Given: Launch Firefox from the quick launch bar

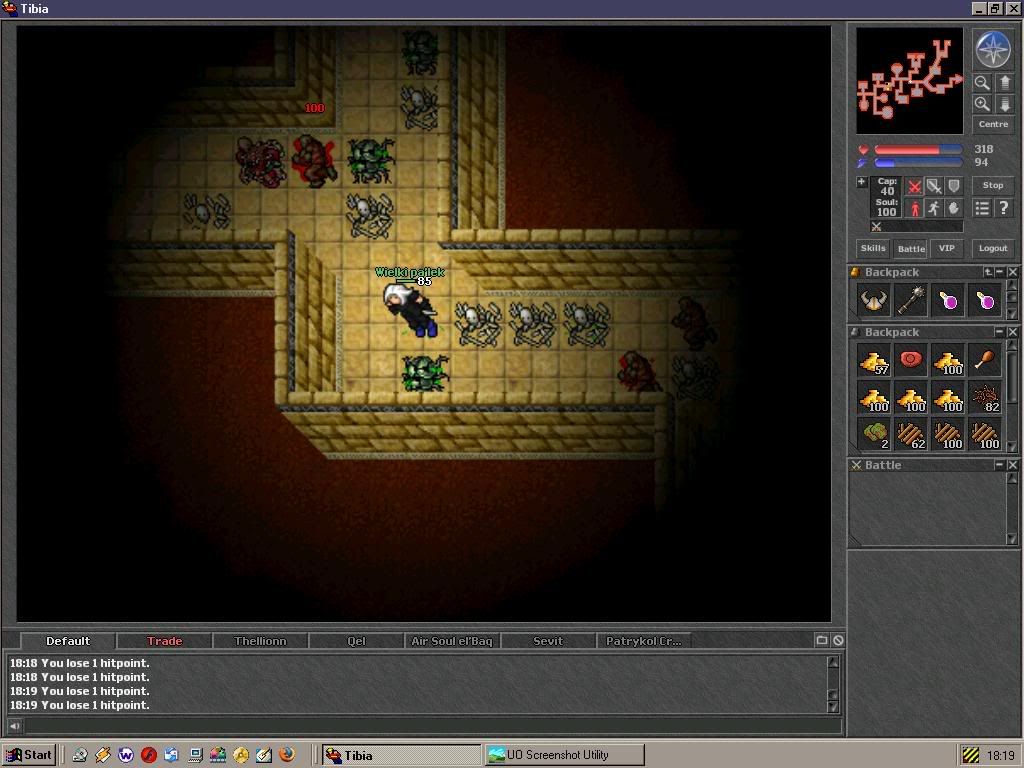Looking at the screenshot, I should click(287, 754).
